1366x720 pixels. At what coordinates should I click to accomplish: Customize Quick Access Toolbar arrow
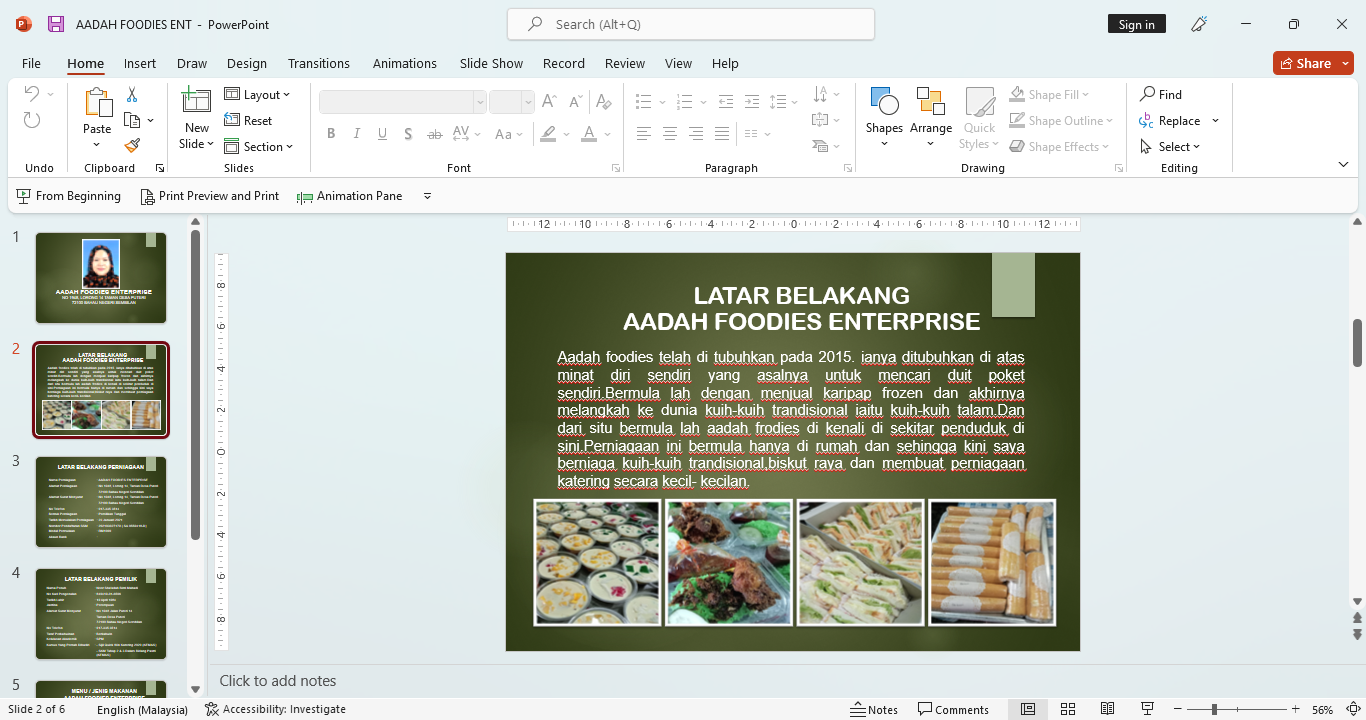click(428, 196)
